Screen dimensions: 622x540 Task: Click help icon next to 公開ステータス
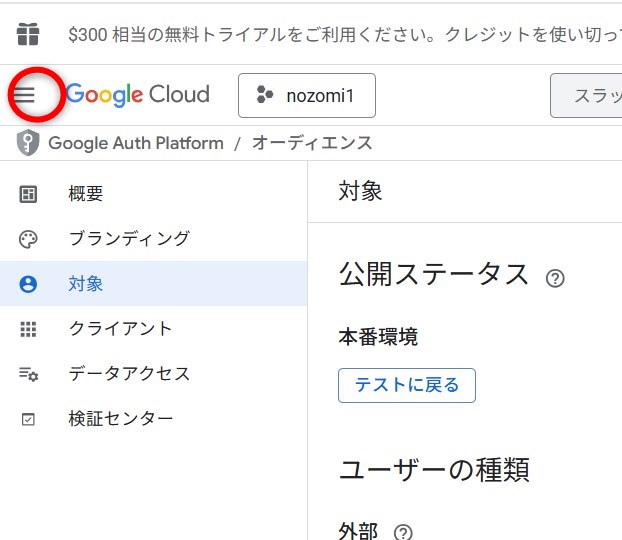pos(555,278)
